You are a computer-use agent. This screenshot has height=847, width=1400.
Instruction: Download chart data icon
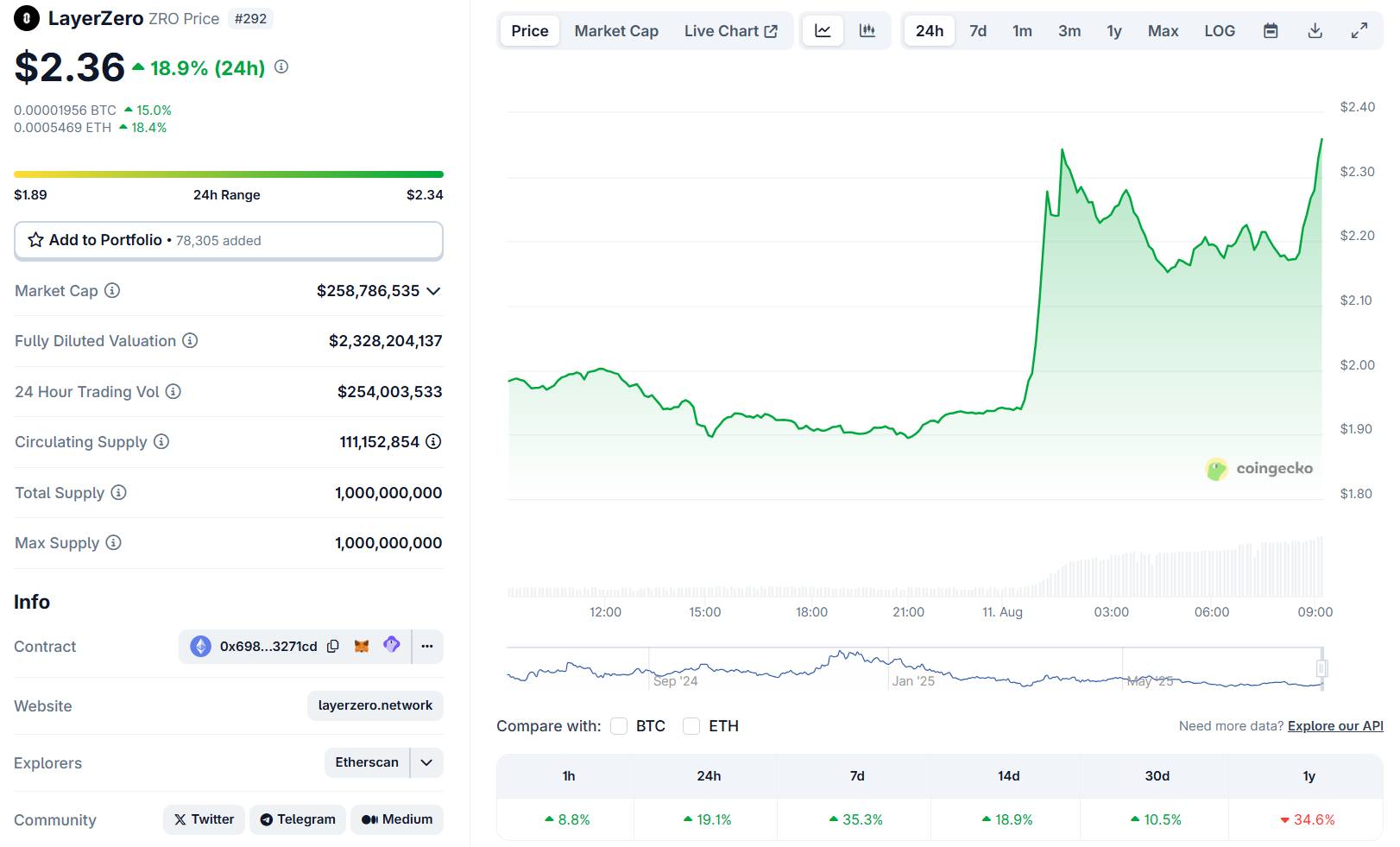click(1315, 31)
